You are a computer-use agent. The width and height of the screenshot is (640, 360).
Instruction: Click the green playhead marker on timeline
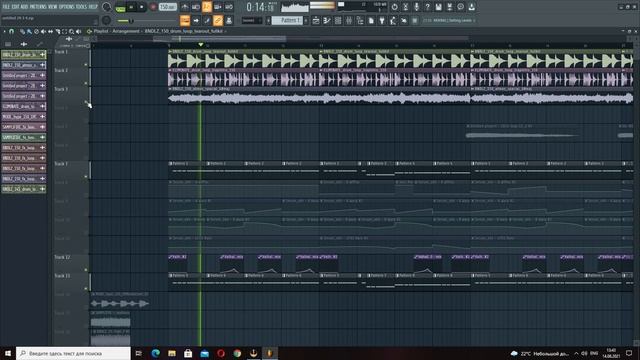[200, 44]
